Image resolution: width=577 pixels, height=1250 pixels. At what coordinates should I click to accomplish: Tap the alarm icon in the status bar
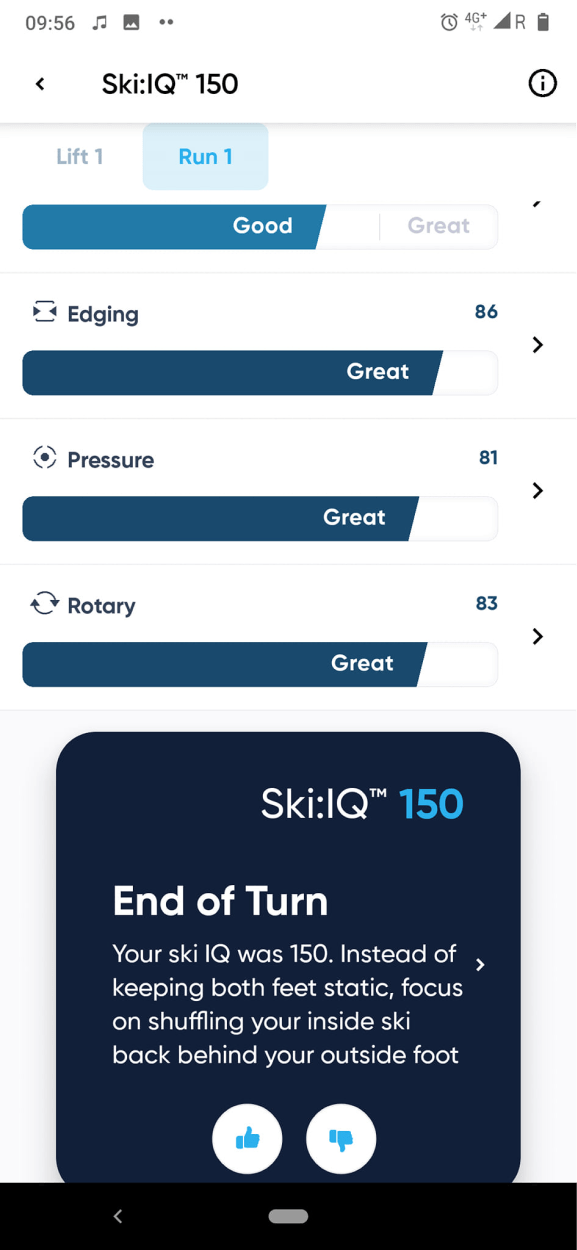[x=449, y=22]
